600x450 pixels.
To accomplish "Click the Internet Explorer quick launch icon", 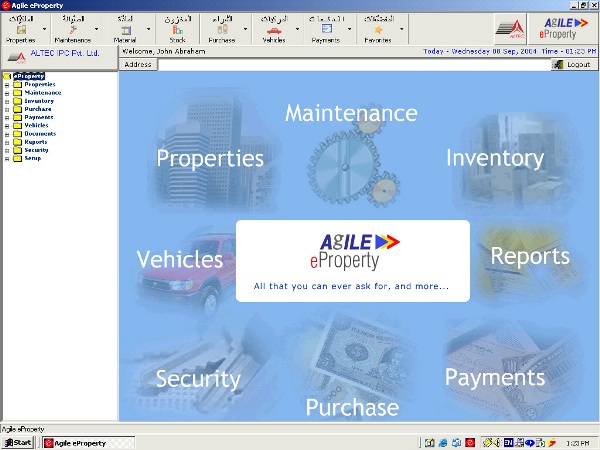I will [x=443, y=443].
